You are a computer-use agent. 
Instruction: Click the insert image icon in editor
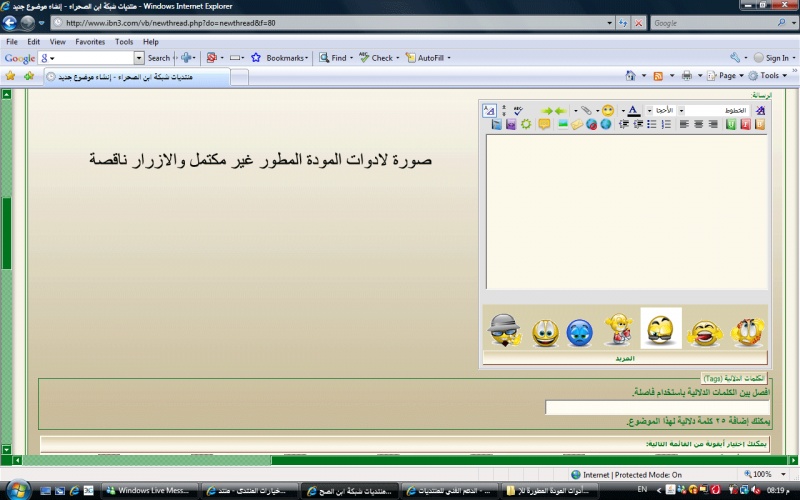pos(563,124)
